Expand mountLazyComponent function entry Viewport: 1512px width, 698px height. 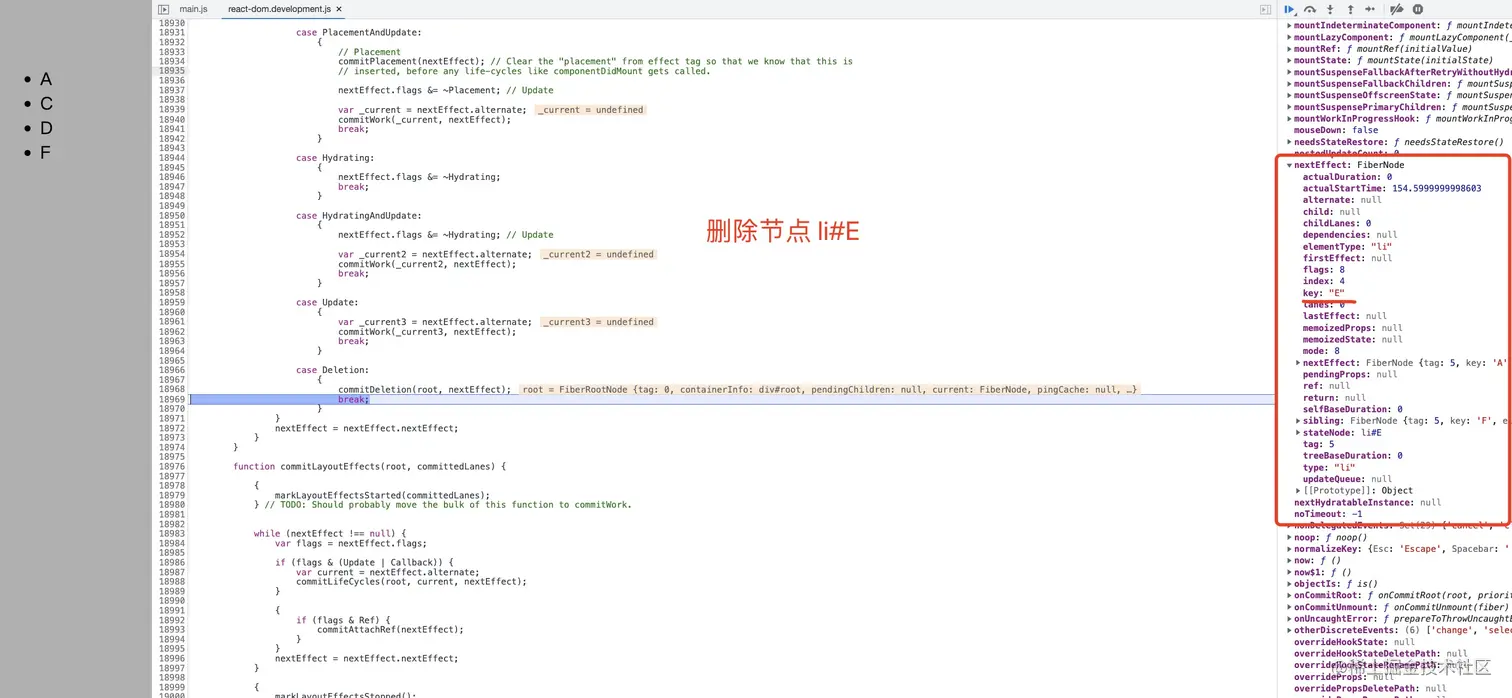pyautogui.click(x=1289, y=37)
